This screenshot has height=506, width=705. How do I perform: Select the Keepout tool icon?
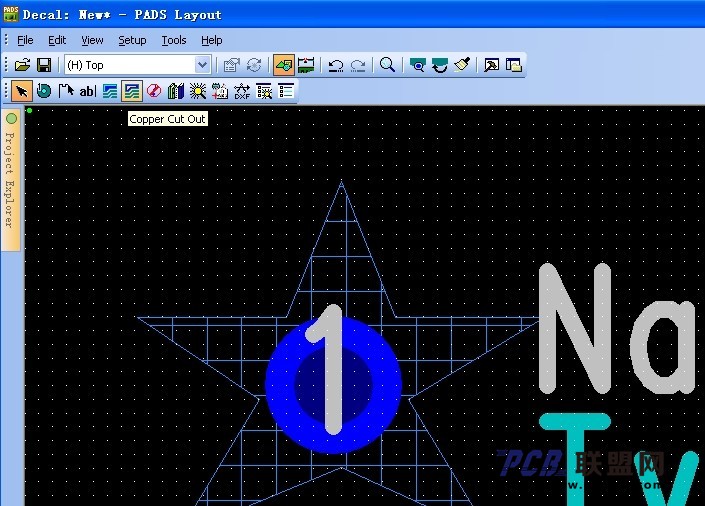click(x=154, y=91)
